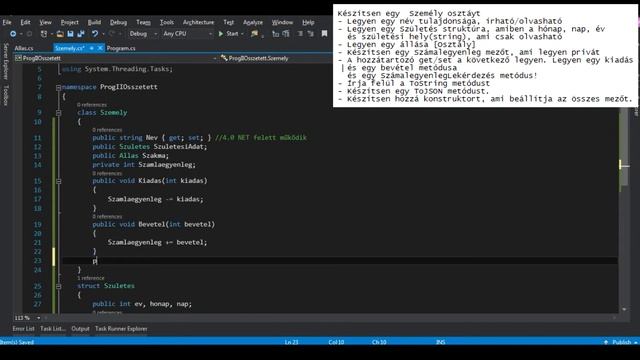Image resolution: width=640 pixels, height=360 pixels.
Task: Open the Window menu
Action: (282, 22)
